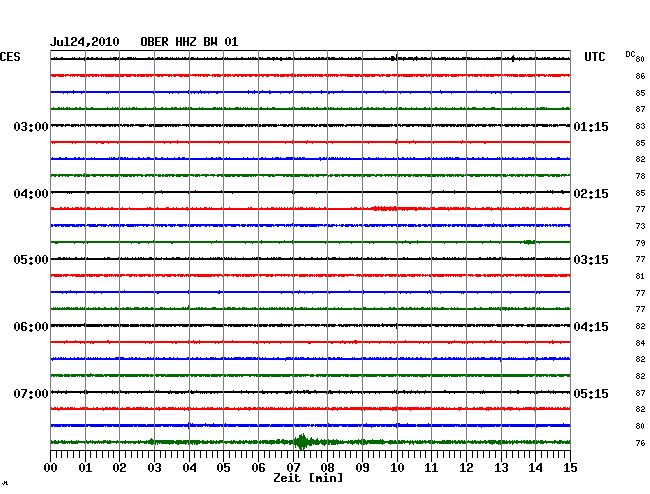Click the date label Jul24,2010

(x=85, y=42)
